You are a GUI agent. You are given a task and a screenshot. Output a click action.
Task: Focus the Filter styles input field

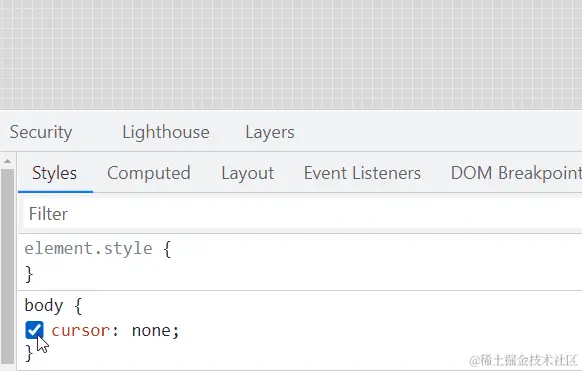tap(302, 214)
